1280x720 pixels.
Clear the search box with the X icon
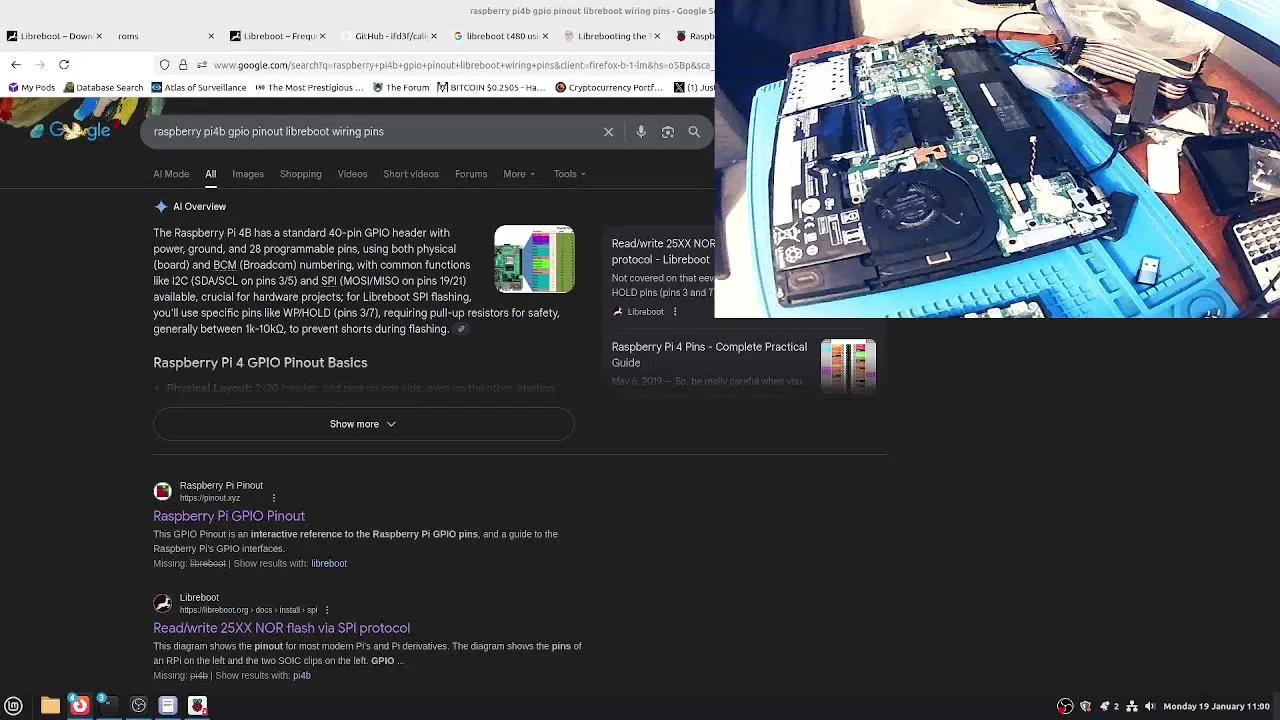[608, 132]
